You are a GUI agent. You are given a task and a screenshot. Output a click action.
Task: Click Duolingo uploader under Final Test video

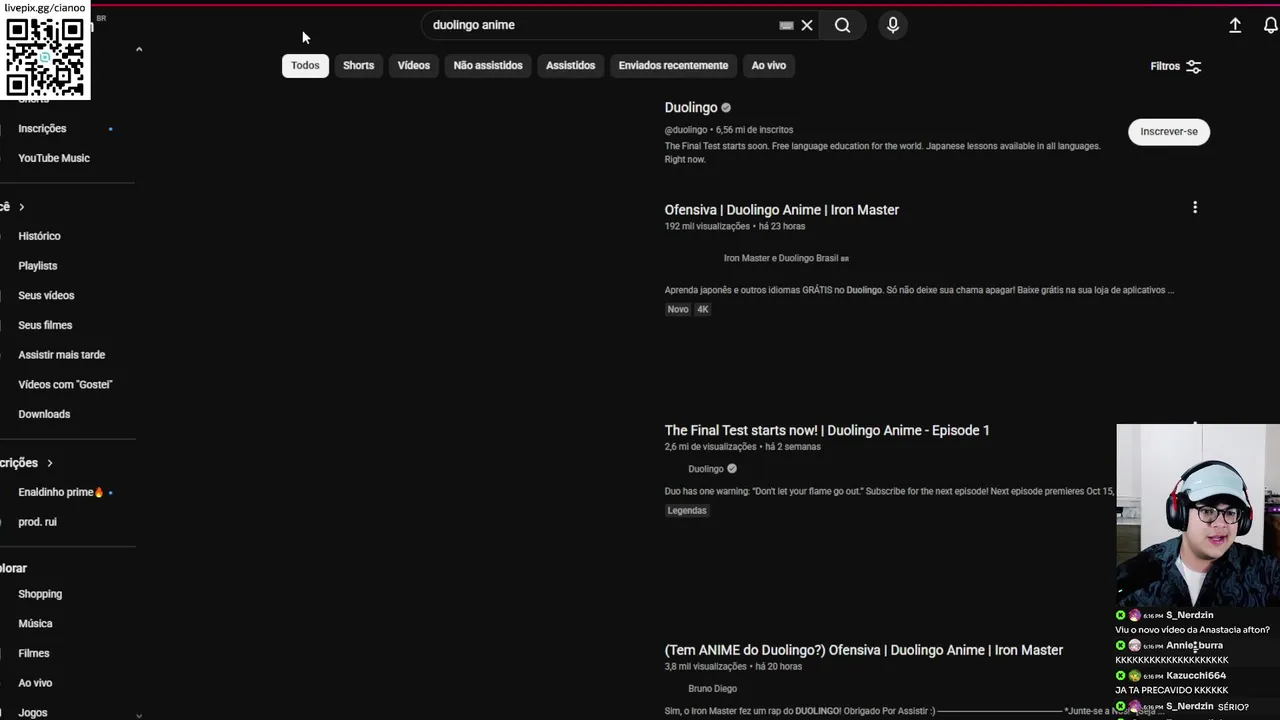(x=706, y=469)
